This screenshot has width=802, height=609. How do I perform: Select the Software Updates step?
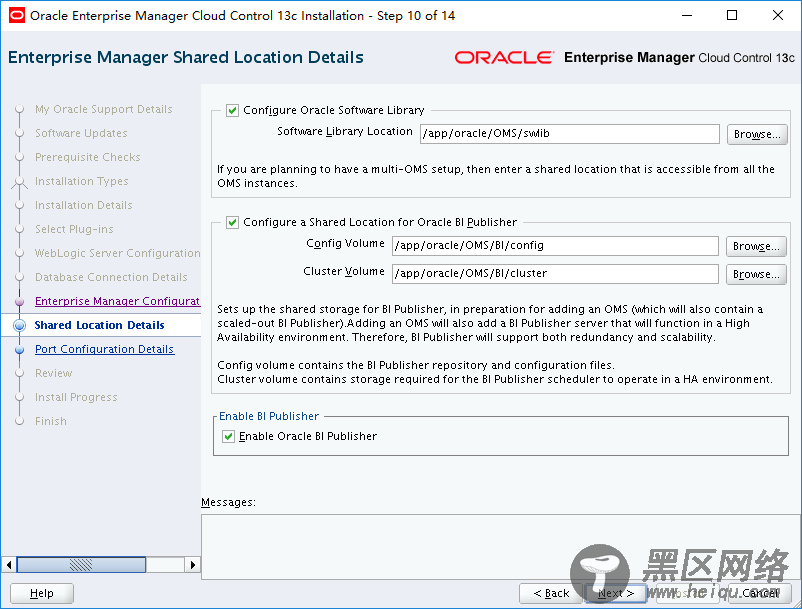(x=81, y=133)
